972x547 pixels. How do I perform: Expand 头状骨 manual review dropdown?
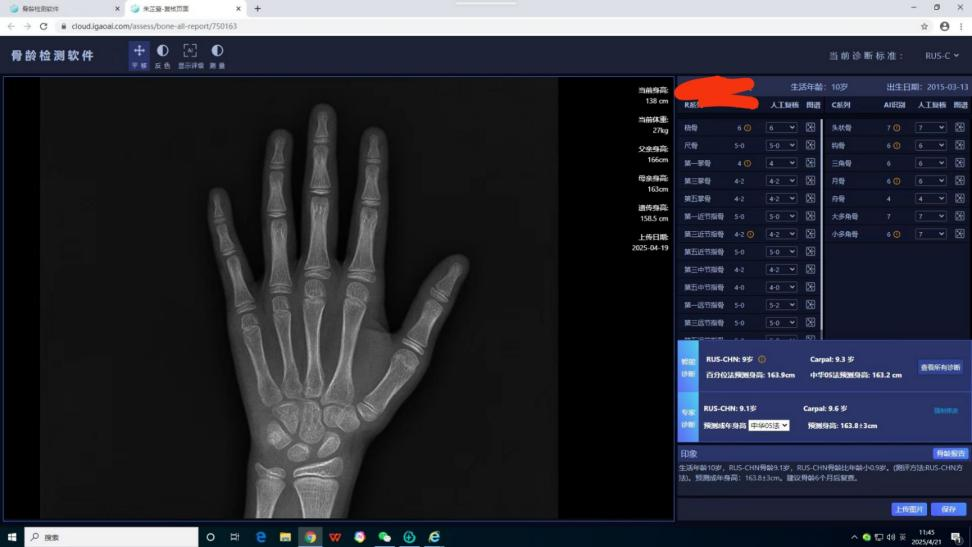(929, 128)
